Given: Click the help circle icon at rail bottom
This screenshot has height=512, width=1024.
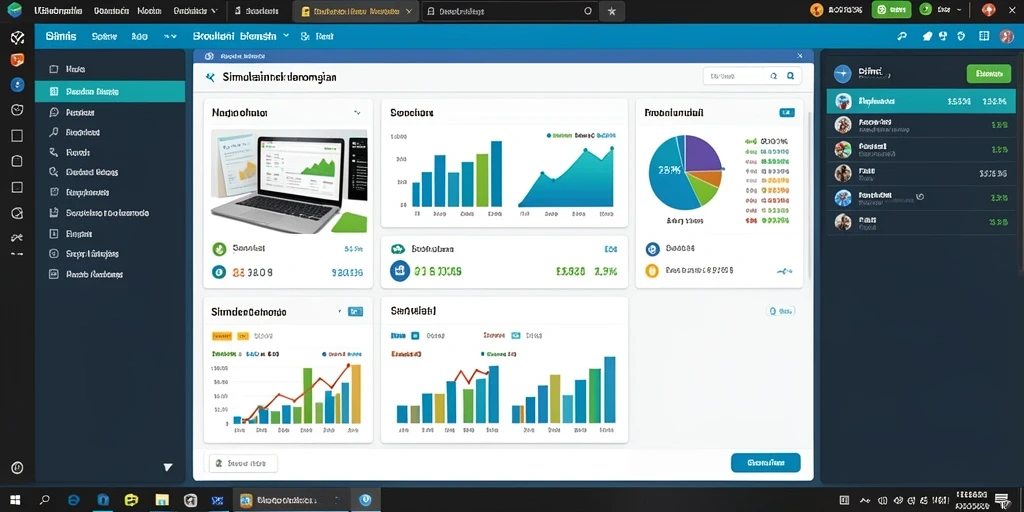Looking at the screenshot, I should [18, 468].
